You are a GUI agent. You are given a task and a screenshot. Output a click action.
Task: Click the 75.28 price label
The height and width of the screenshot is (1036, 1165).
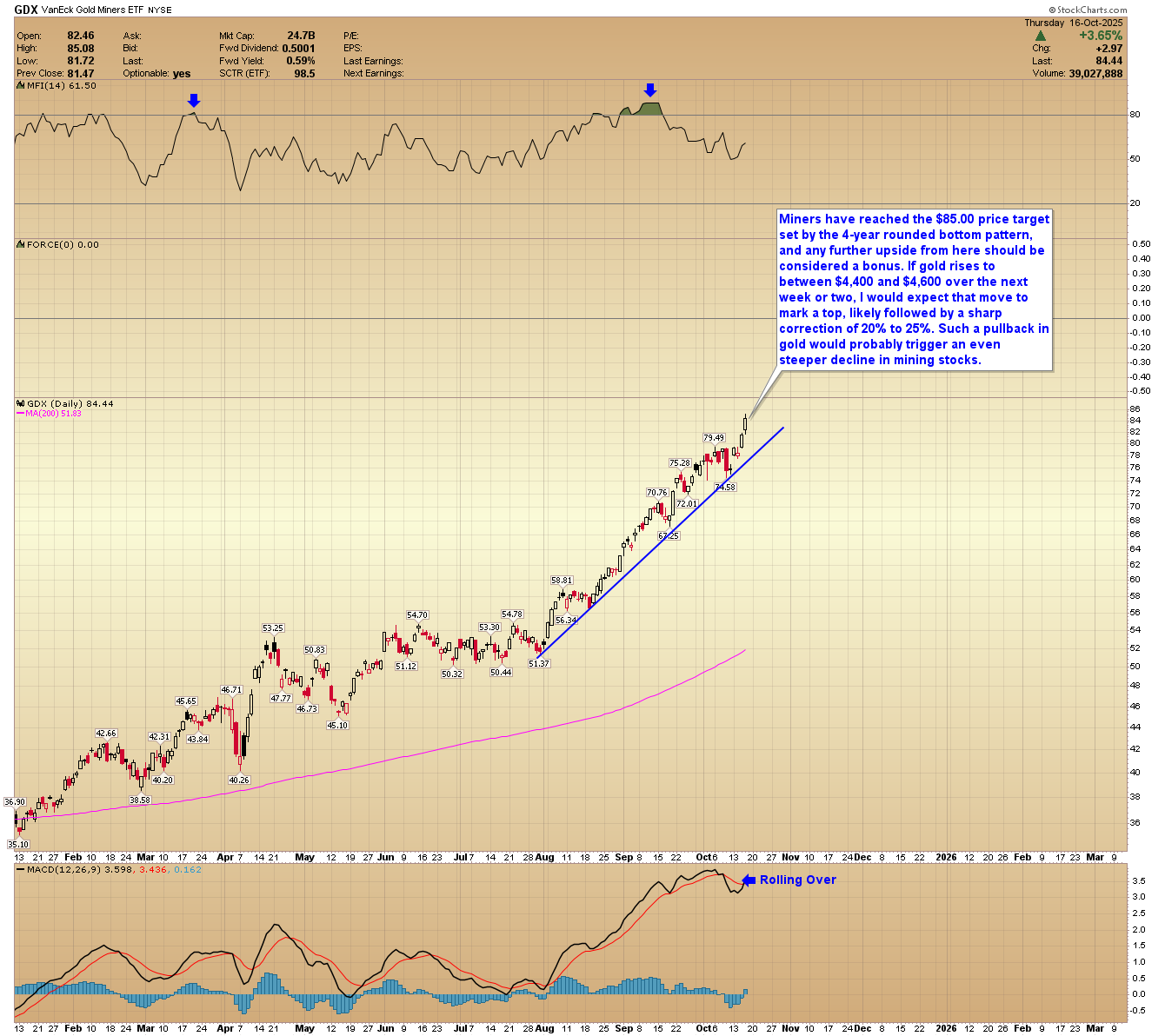(680, 463)
